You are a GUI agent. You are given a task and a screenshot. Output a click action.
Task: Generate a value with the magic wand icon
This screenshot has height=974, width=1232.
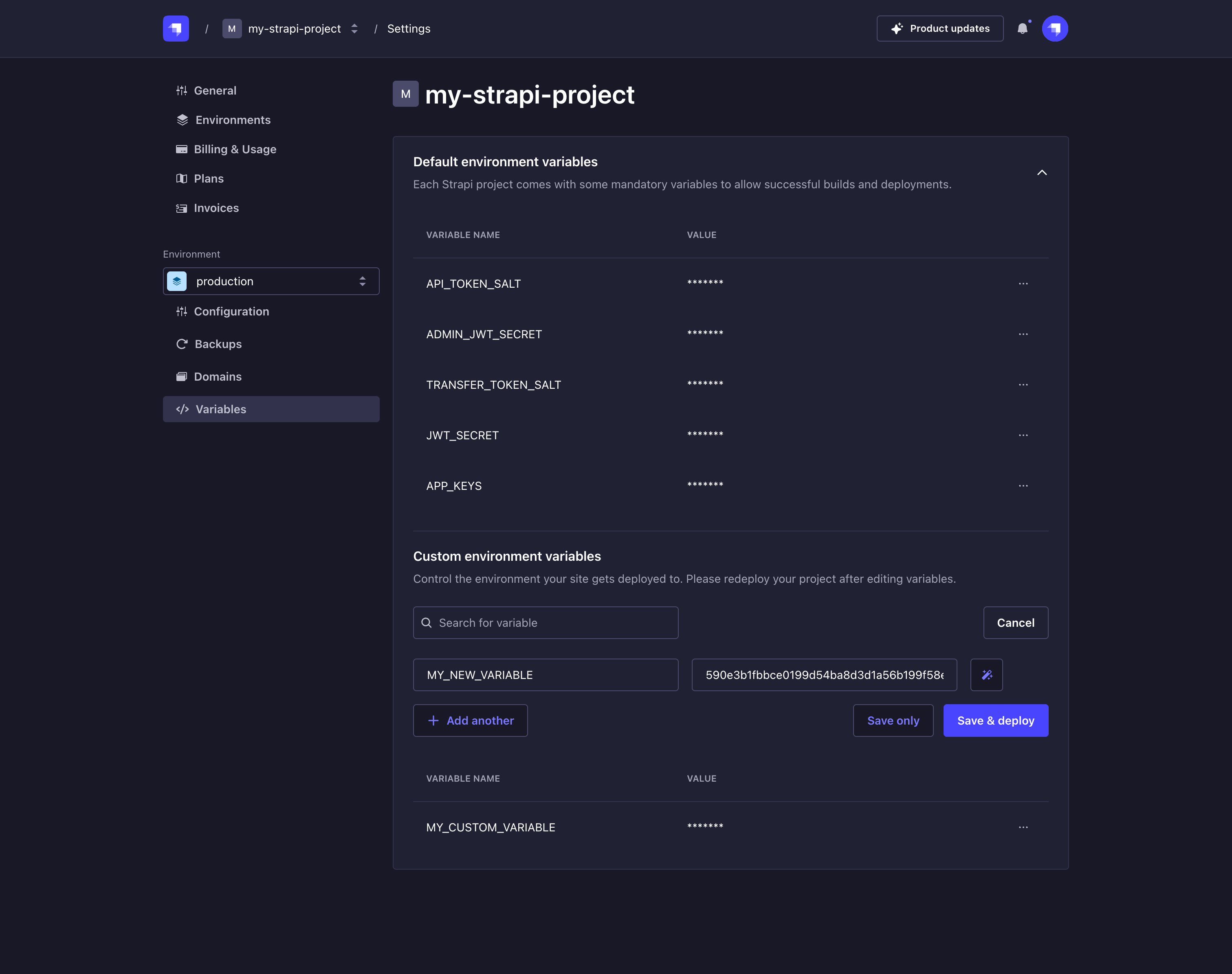coord(986,674)
